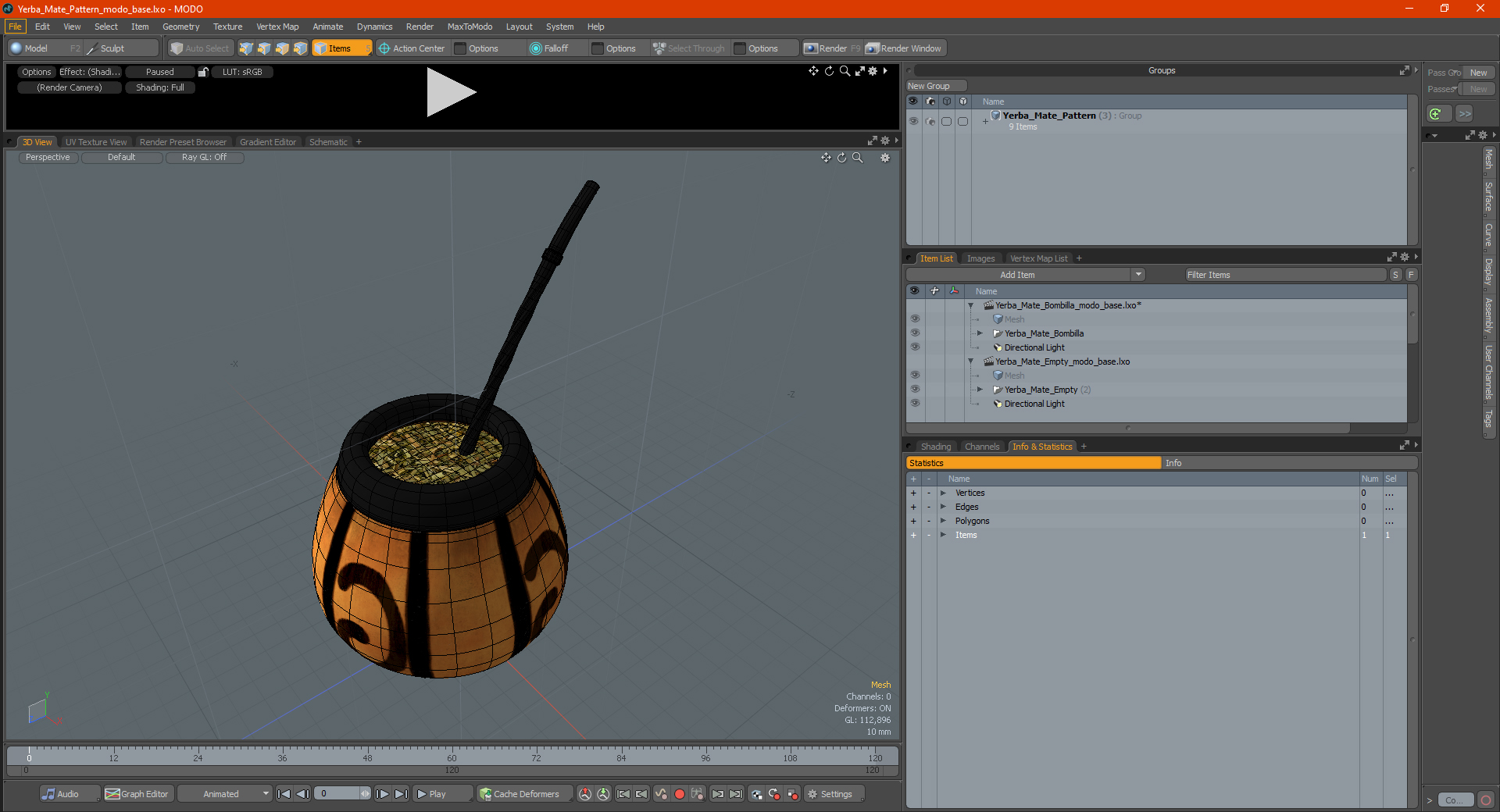Select the Polygons selection mode cube icon

282,48
